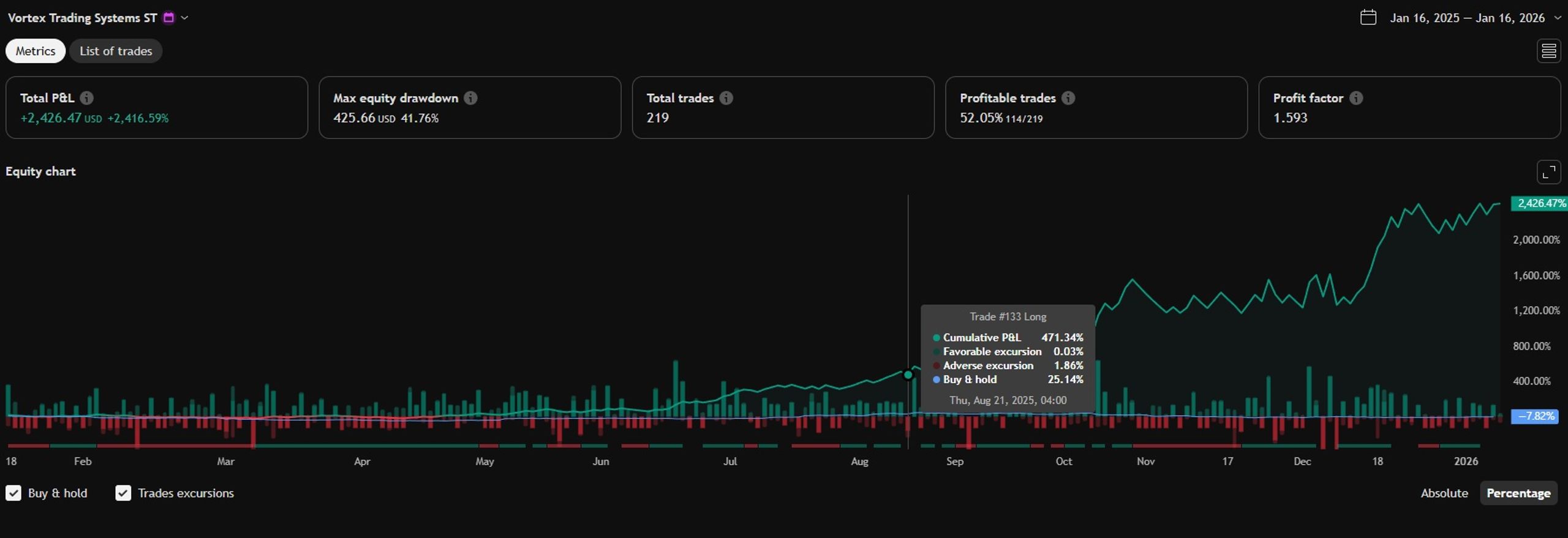The width and height of the screenshot is (1568, 538).
Task: Toggle the metrics layout list icon
Action: coord(1548,51)
